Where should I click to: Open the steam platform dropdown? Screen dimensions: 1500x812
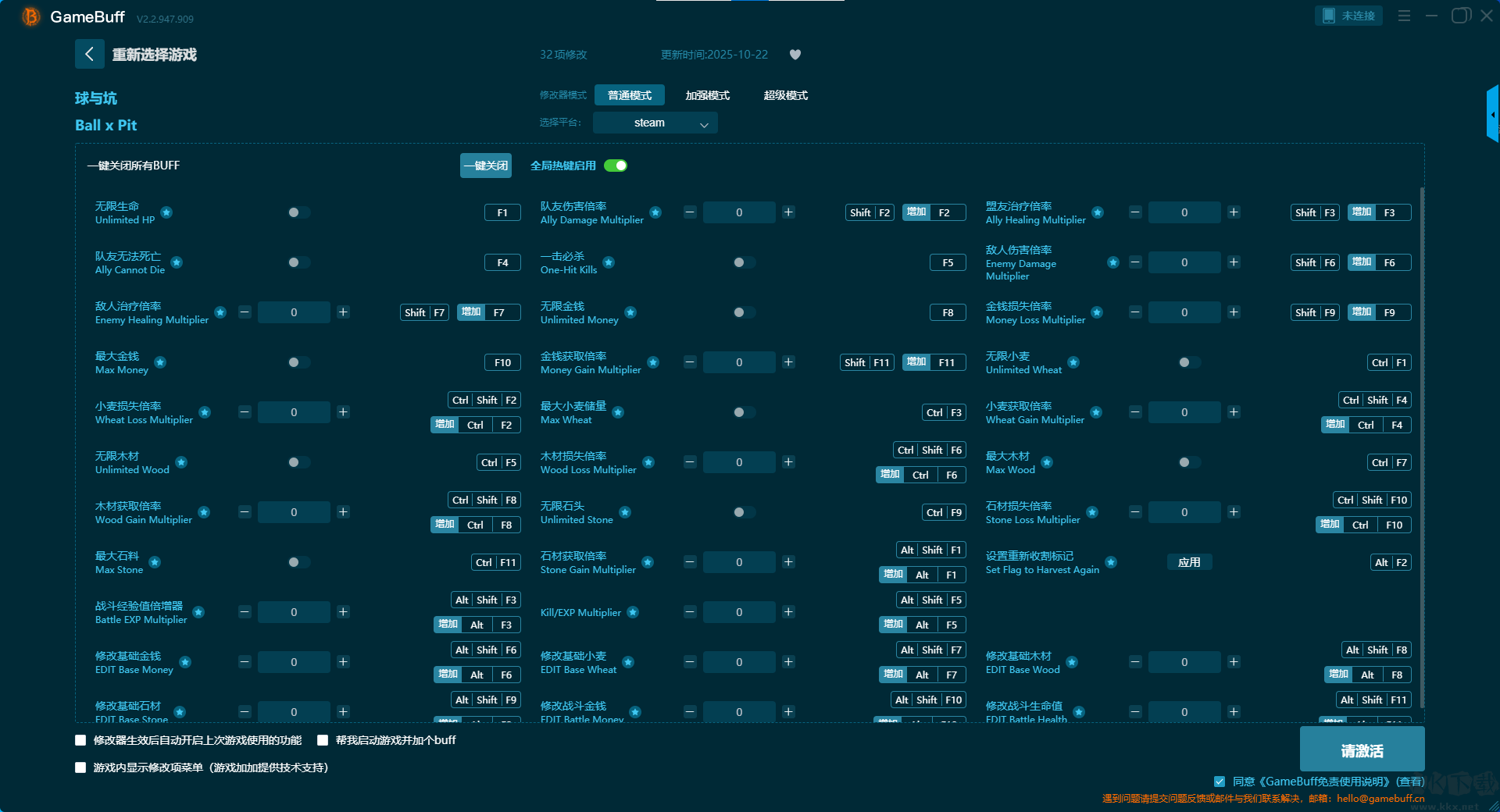655,123
